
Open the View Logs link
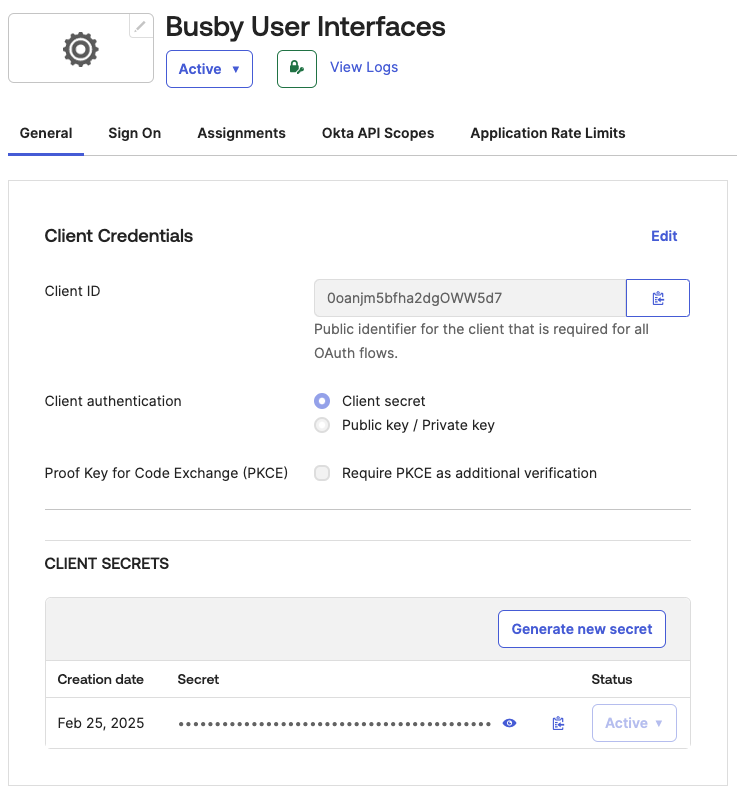coord(364,67)
